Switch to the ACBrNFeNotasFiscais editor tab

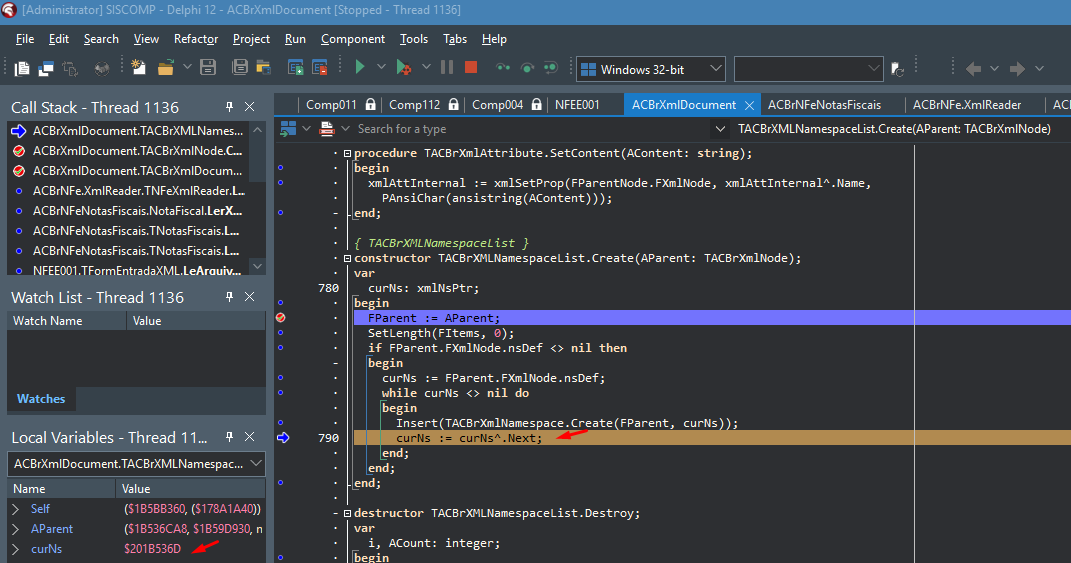(x=824, y=105)
